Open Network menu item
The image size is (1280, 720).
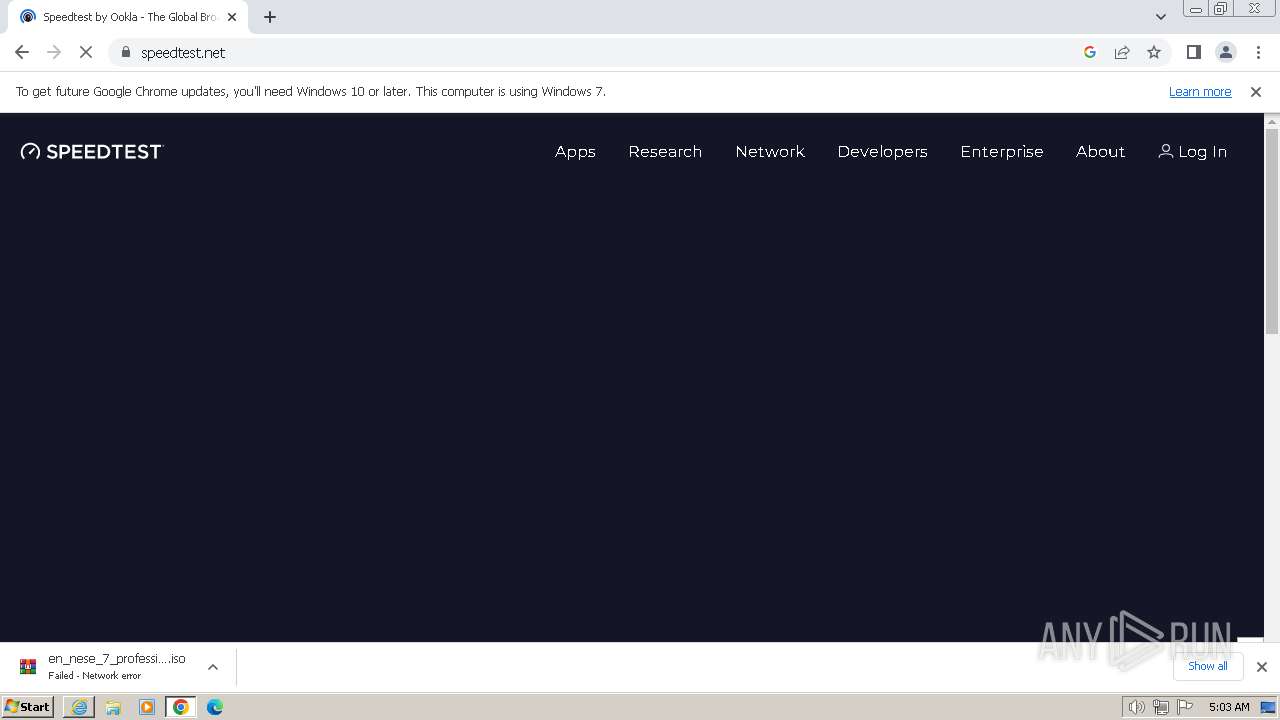click(770, 151)
